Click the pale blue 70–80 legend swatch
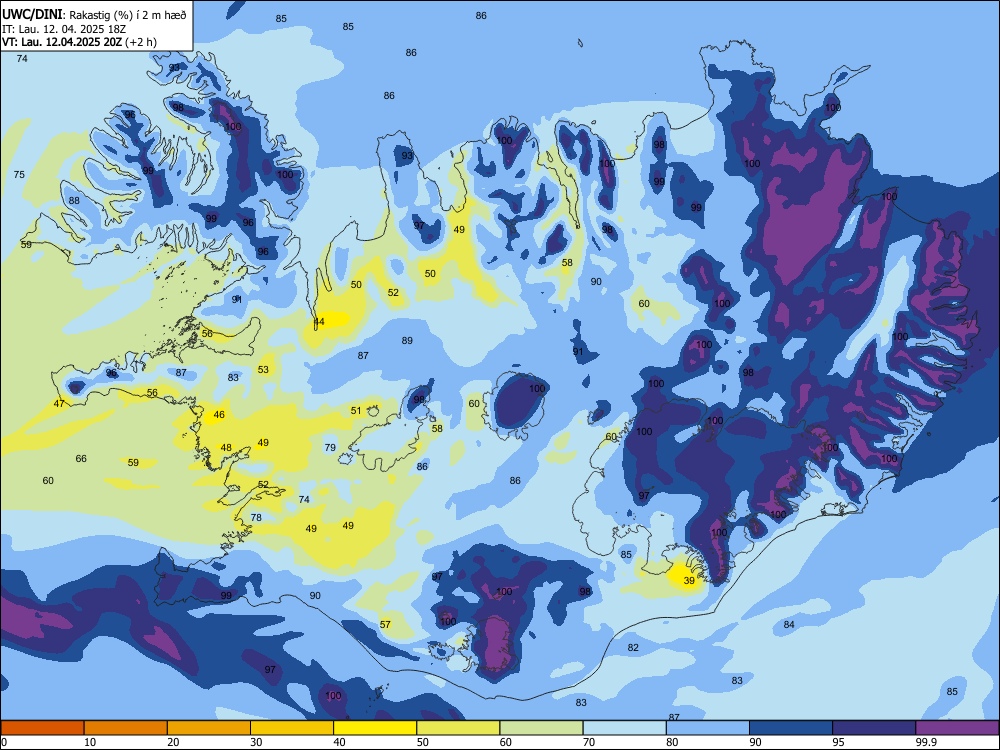1000x750 pixels. click(x=624, y=728)
